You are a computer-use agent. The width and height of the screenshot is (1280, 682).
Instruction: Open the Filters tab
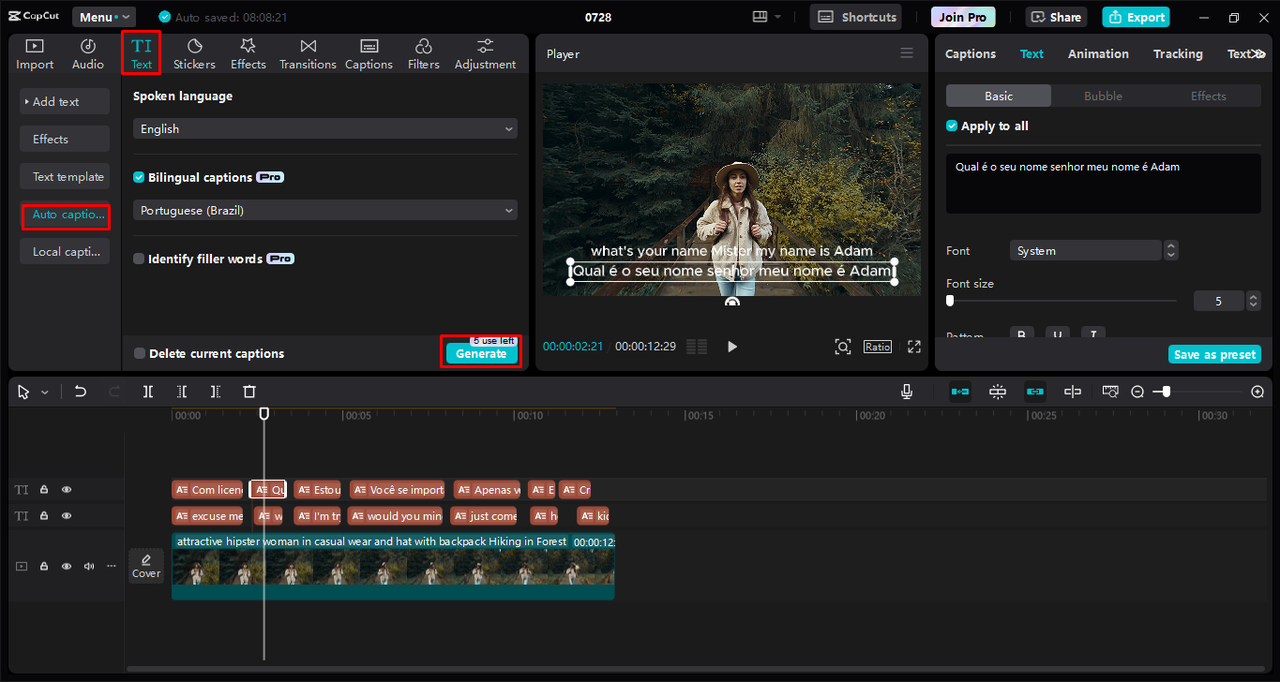click(423, 54)
